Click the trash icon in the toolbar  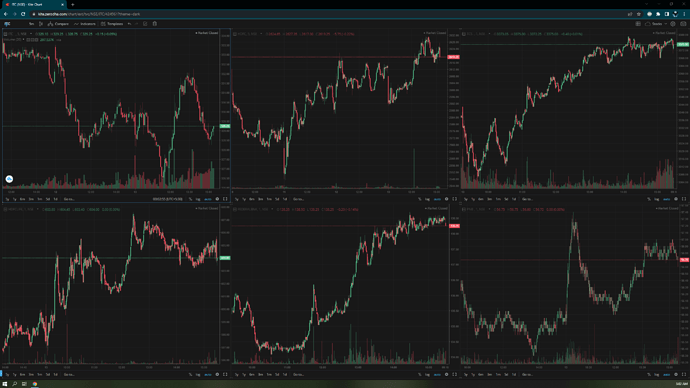(155, 24)
